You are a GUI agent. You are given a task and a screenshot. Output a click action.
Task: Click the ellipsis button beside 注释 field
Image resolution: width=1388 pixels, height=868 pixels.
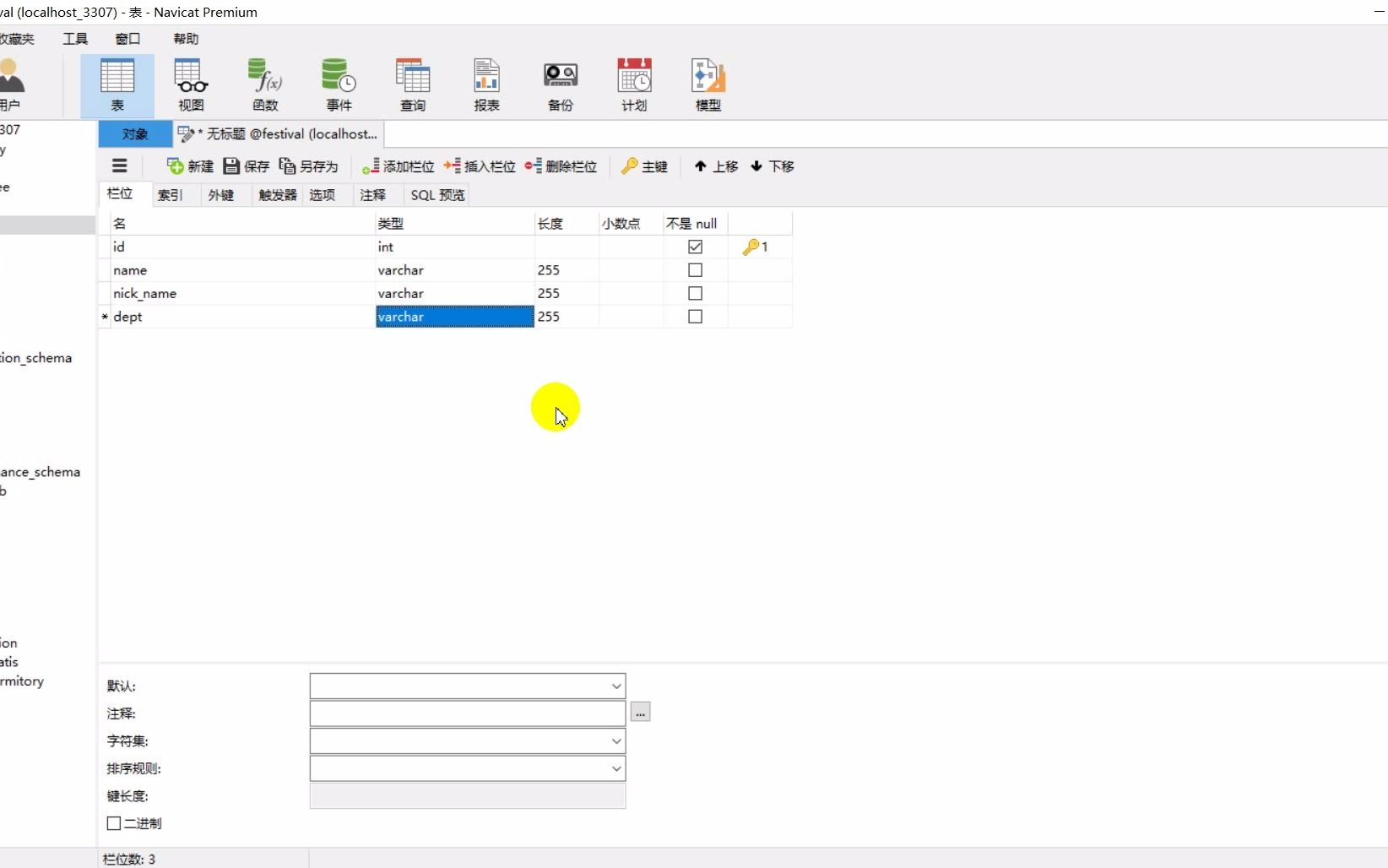tap(640, 713)
